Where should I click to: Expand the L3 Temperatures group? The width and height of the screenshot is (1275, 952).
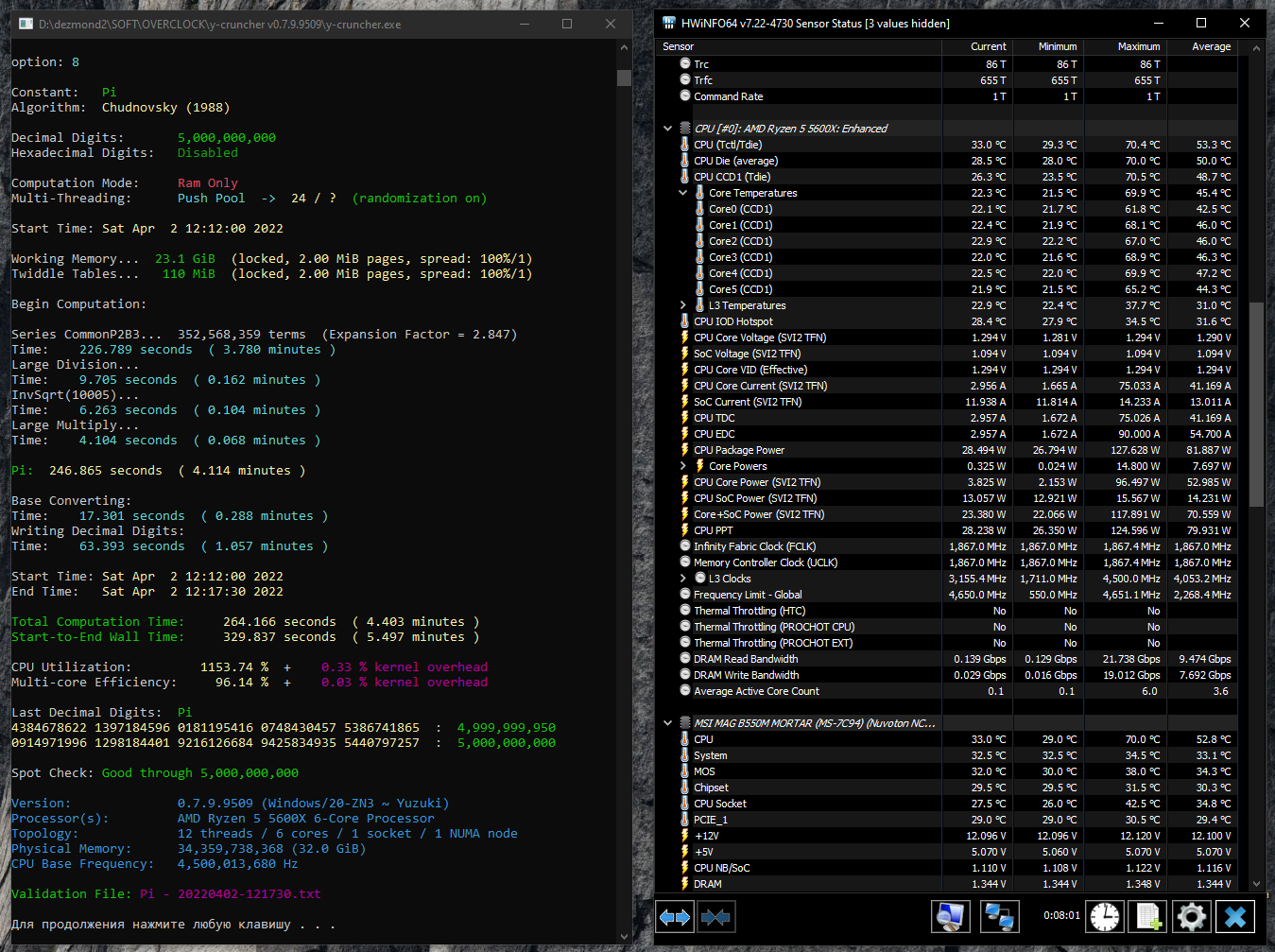pos(683,305)
